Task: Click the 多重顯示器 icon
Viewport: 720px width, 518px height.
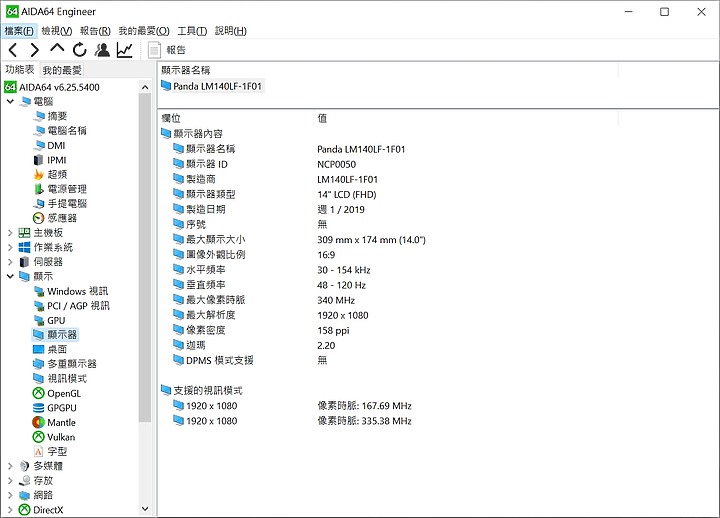Action: pyautogui.click(x=39, y=364)
